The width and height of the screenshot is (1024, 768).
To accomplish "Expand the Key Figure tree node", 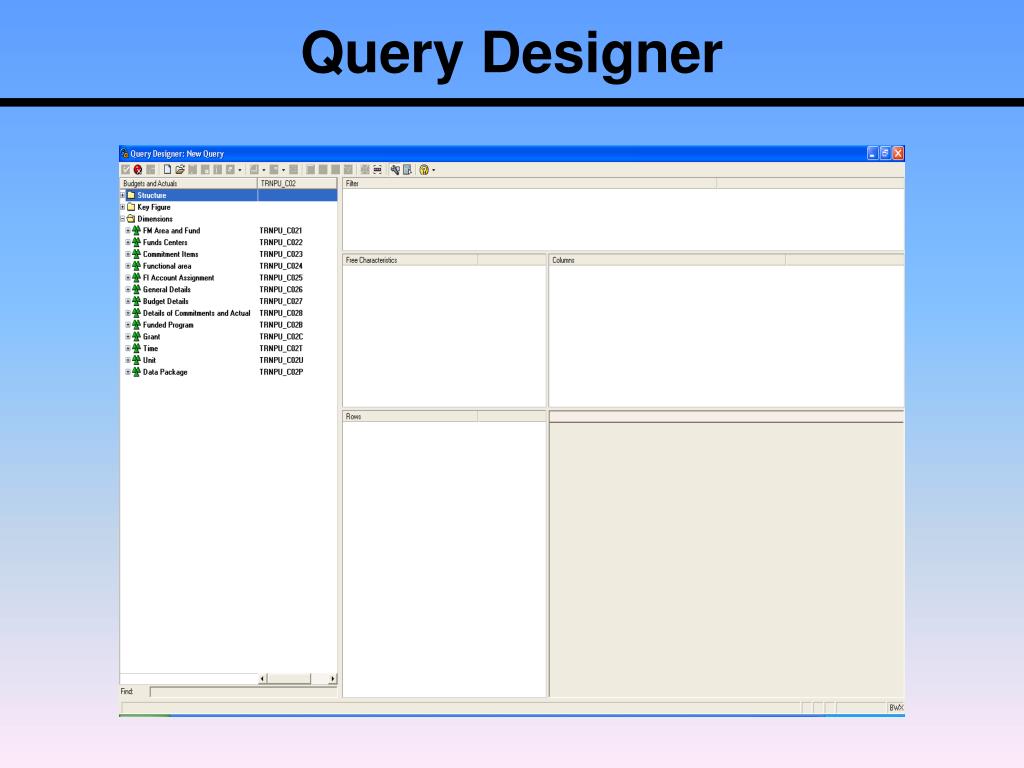I will 122,207.
